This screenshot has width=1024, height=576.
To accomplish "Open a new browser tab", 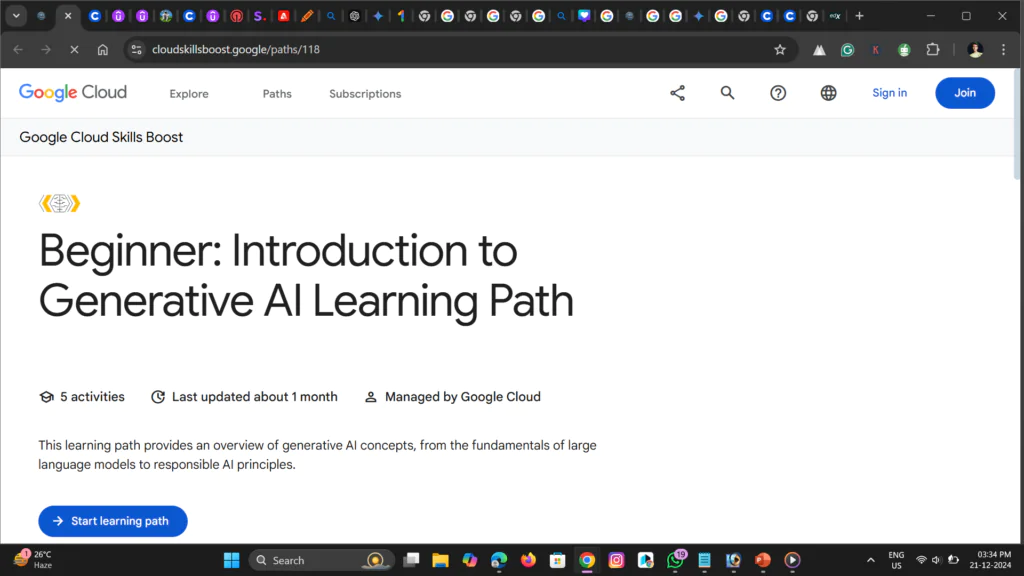I will click(x=859, y=16).
